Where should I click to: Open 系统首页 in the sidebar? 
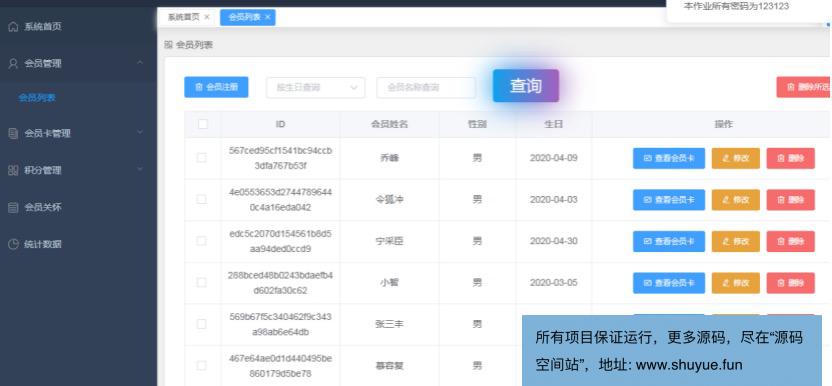pyautogui.click(x=42, y=27)
